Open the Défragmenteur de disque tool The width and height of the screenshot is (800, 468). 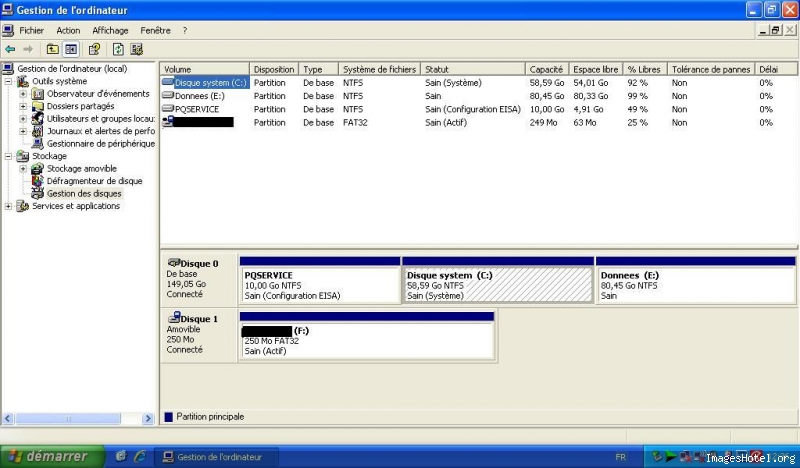click(94, 181)
